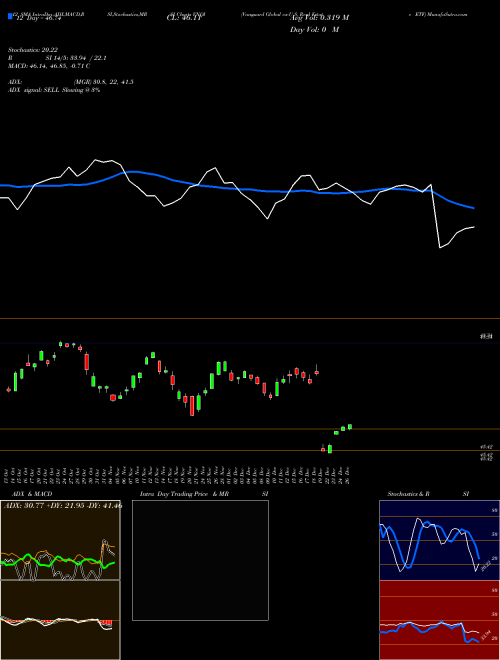Screen dimensions: 500x660
Task: Click the 'ADX & MACD' panel title
Action: point(32,494)
